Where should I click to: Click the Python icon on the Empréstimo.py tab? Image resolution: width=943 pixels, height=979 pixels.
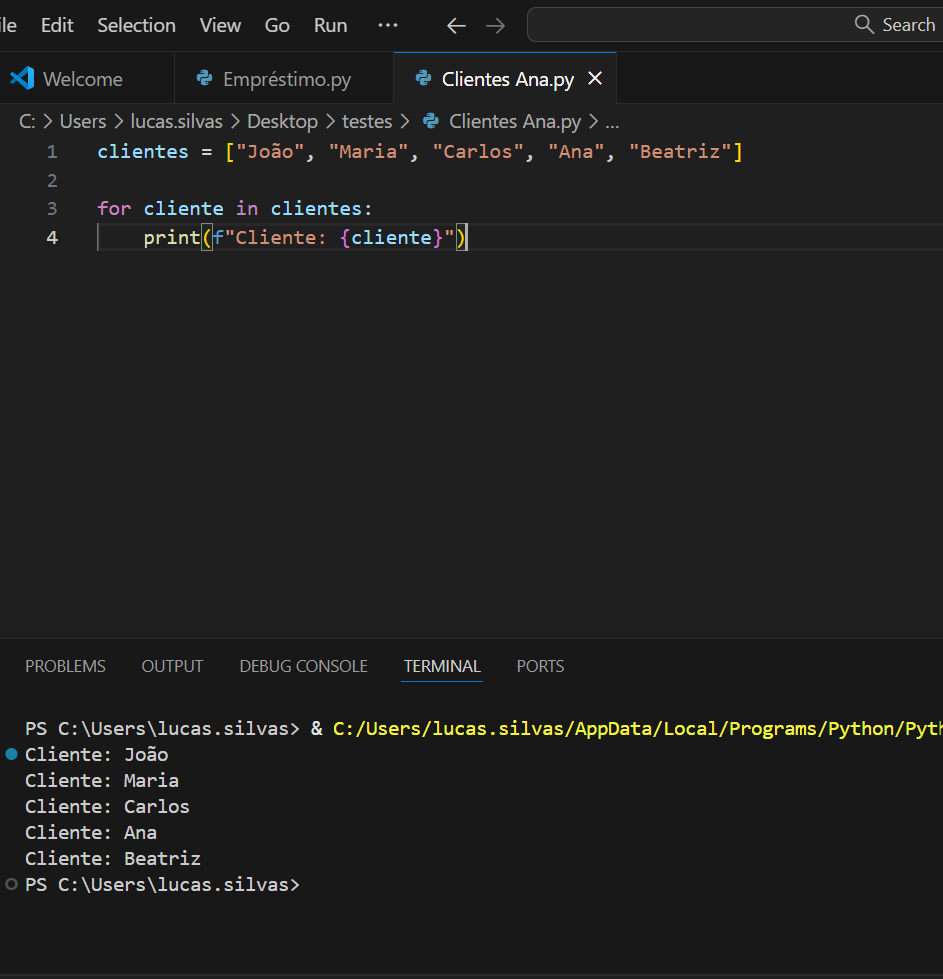tap(205, 79)
